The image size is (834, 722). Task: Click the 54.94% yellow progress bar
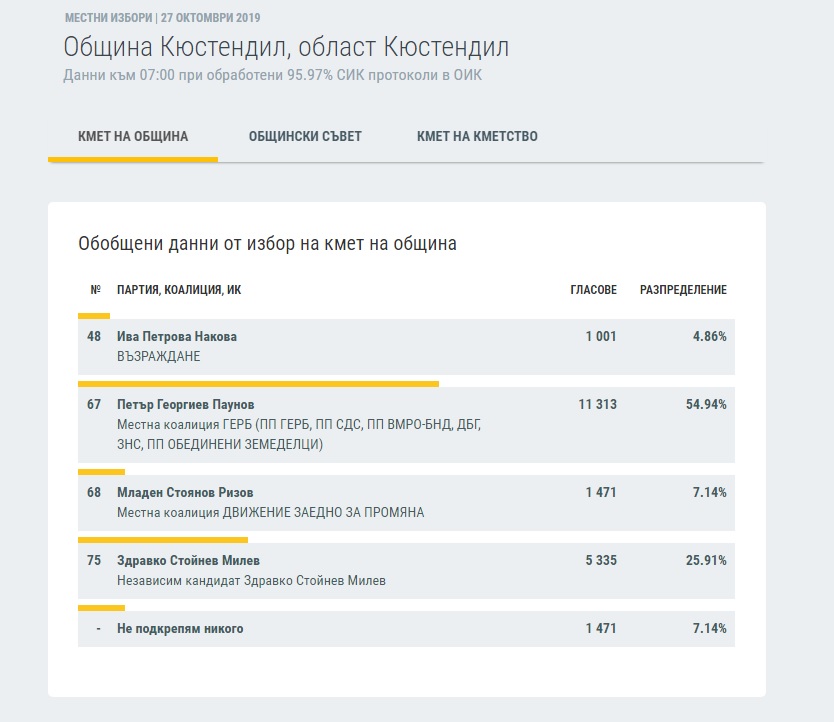[x=258, y=384]
